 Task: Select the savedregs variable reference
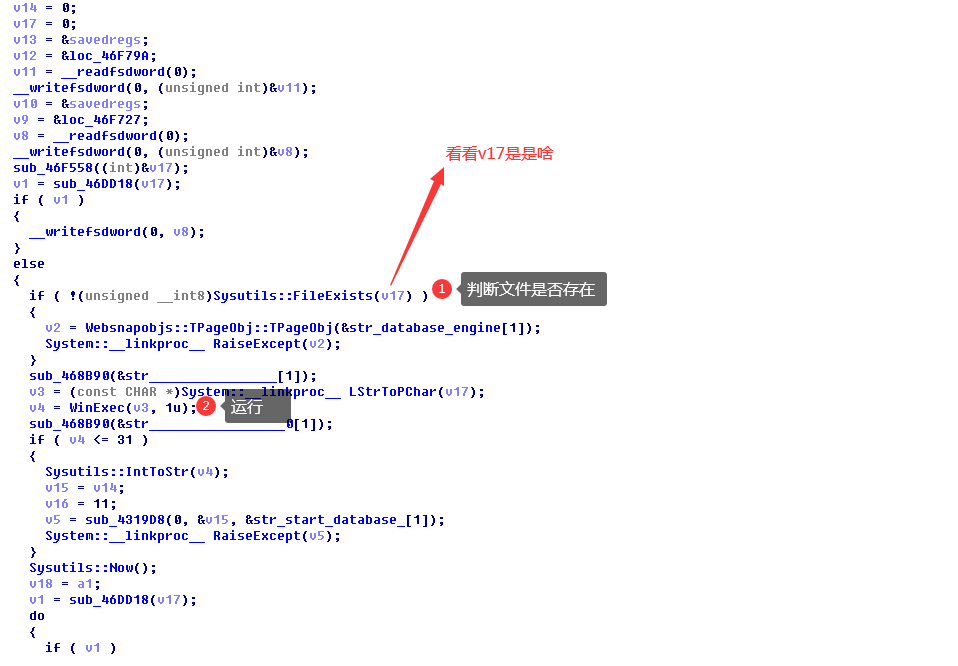[x=105, y=39]
